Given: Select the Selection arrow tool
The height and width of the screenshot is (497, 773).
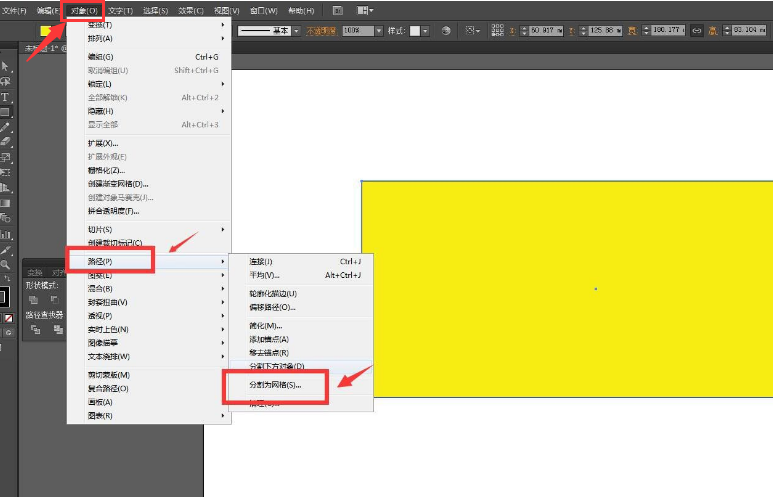Looking at the screenshot, I should coord(6,66).
